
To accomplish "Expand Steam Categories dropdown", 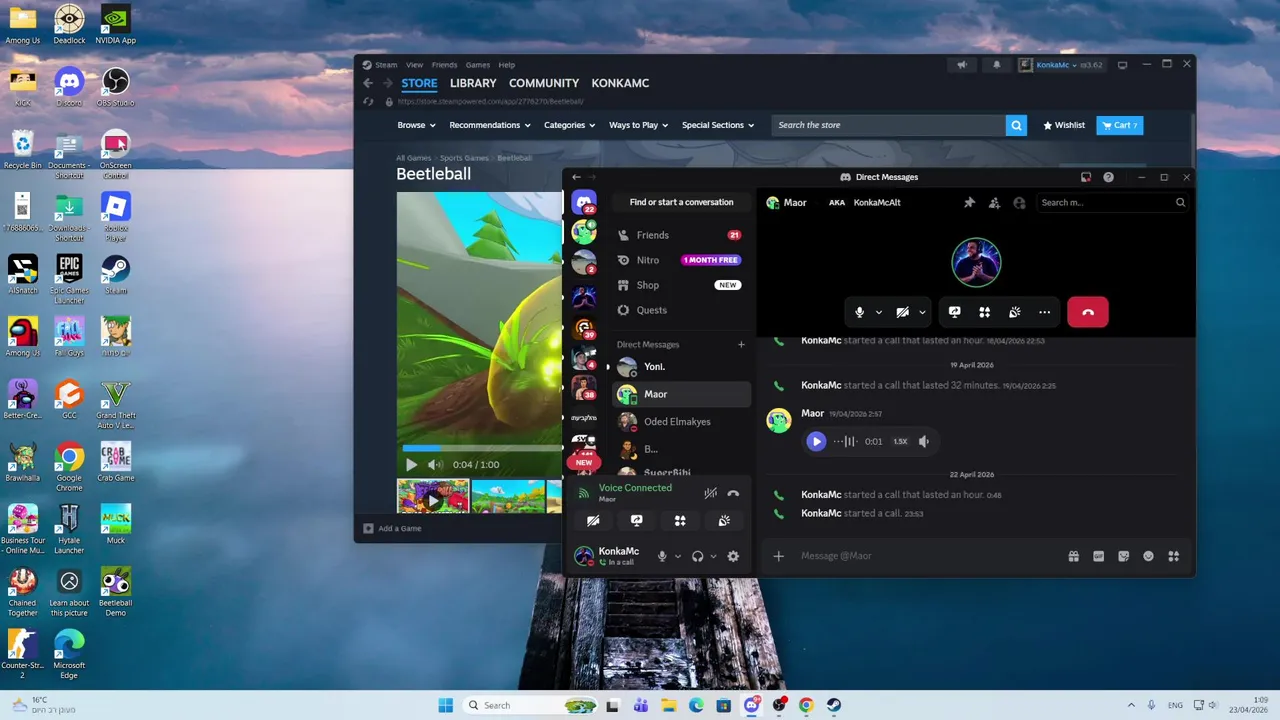I will click(x=569, y=125).
